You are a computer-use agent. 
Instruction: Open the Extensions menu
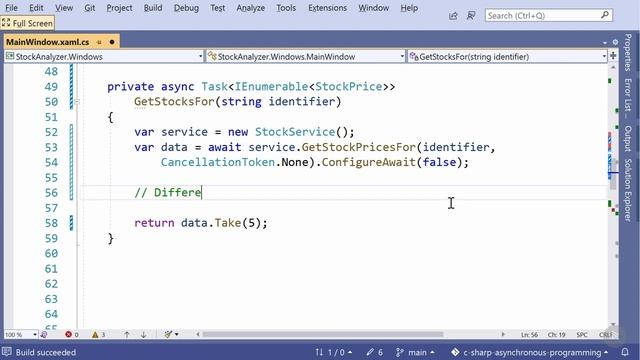click(327, 8)
